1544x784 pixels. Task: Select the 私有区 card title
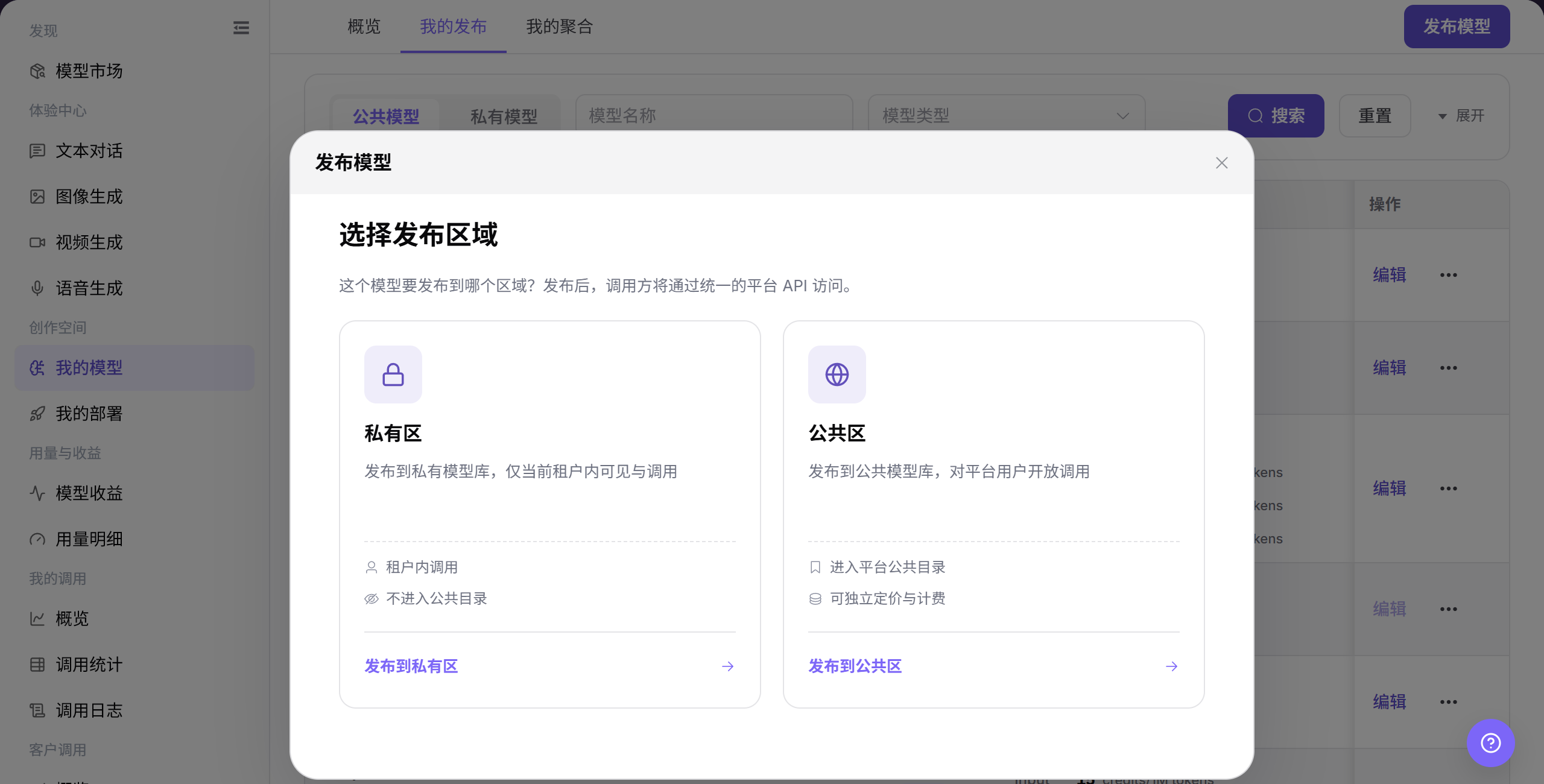click(x=393, y=434)
